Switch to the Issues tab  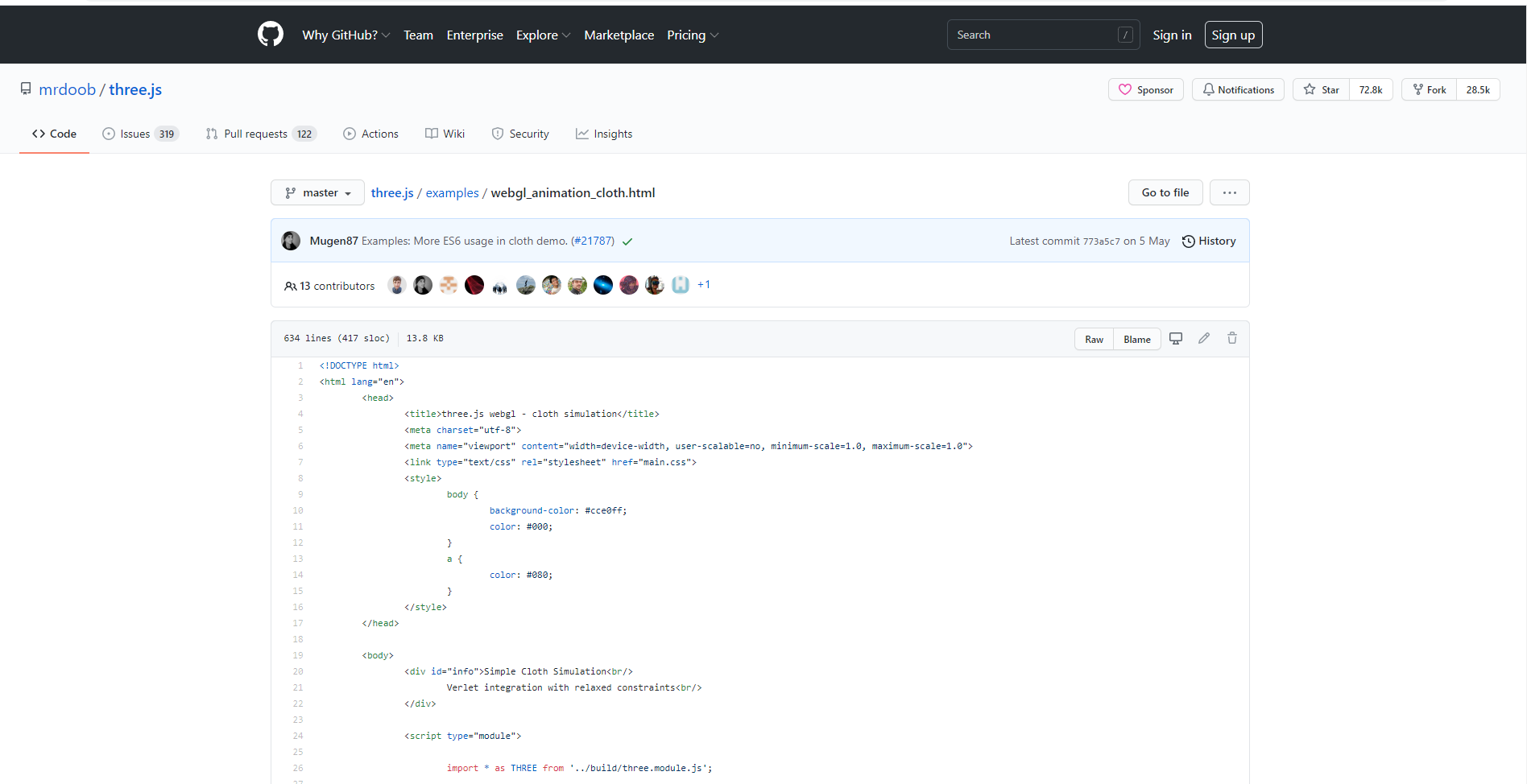pos(140,134)
